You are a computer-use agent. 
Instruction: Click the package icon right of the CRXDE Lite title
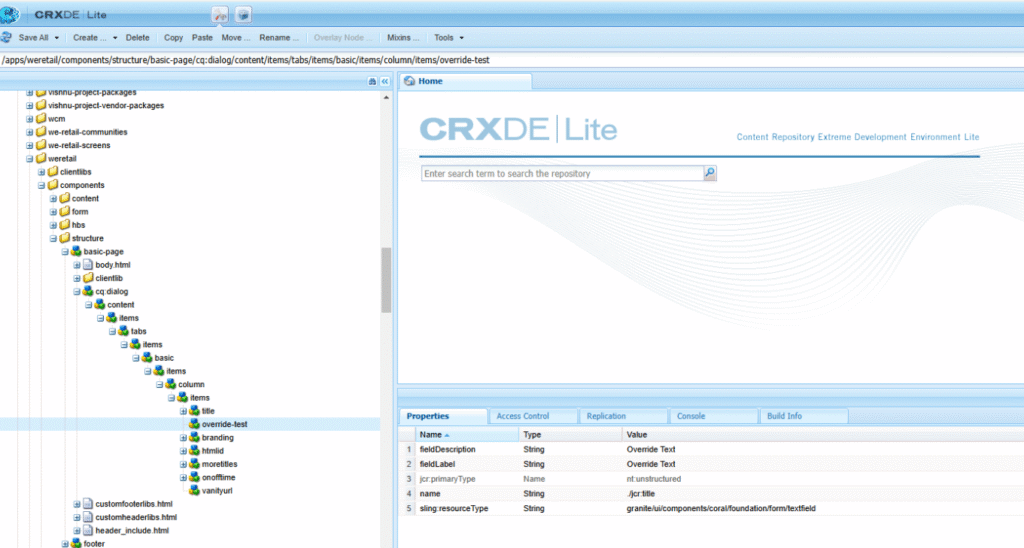pyautogui.click(x=243, y=14)
